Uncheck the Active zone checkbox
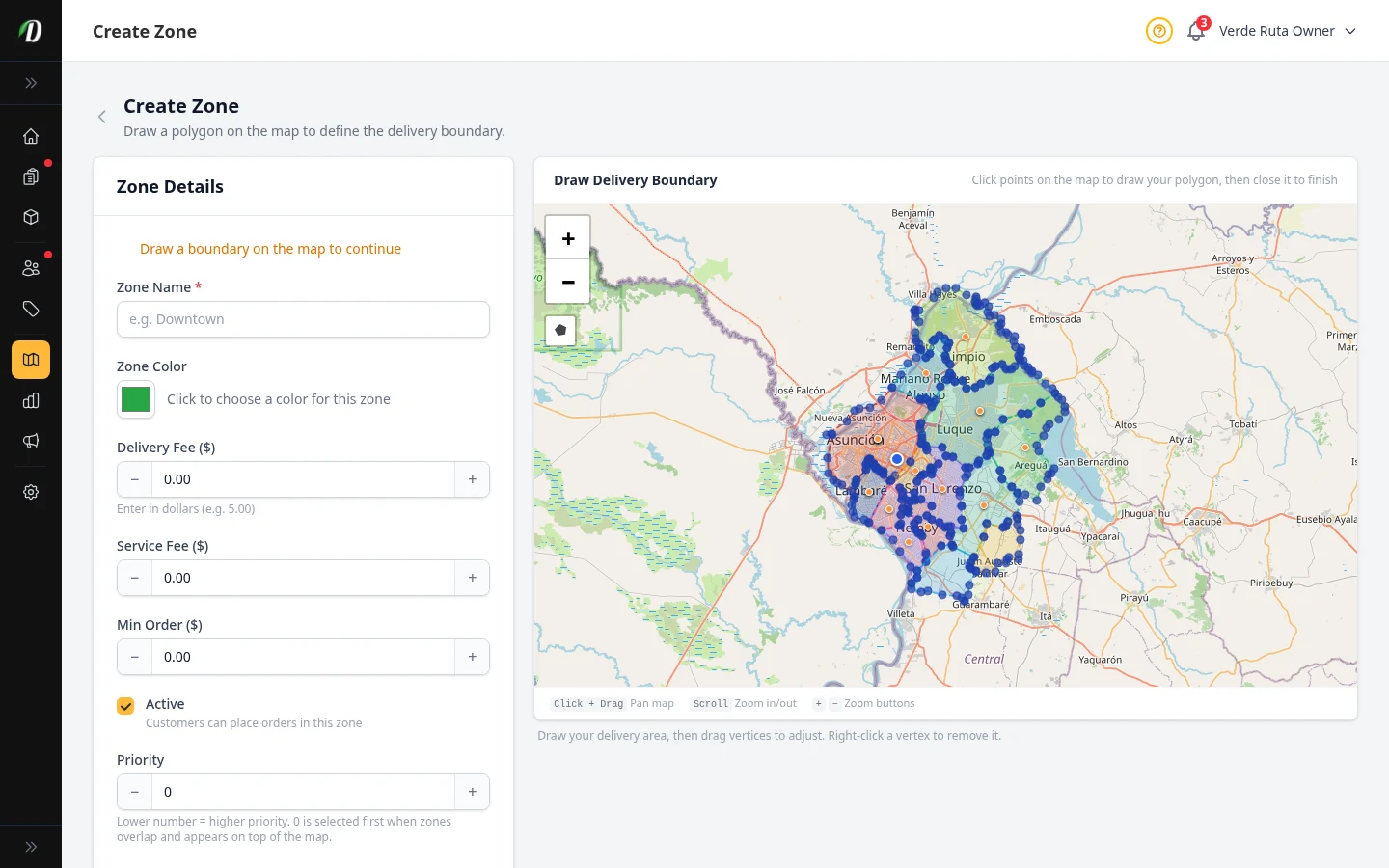The image size is (1389, 868). (125, 705)
